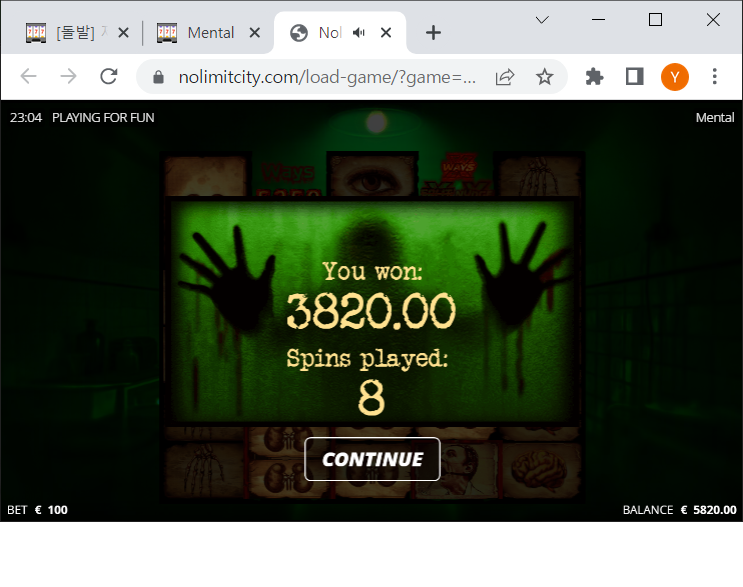743x587 pixels.
Task: Click the PLAYING FOR FUN label
Action: tap(103, 117)
